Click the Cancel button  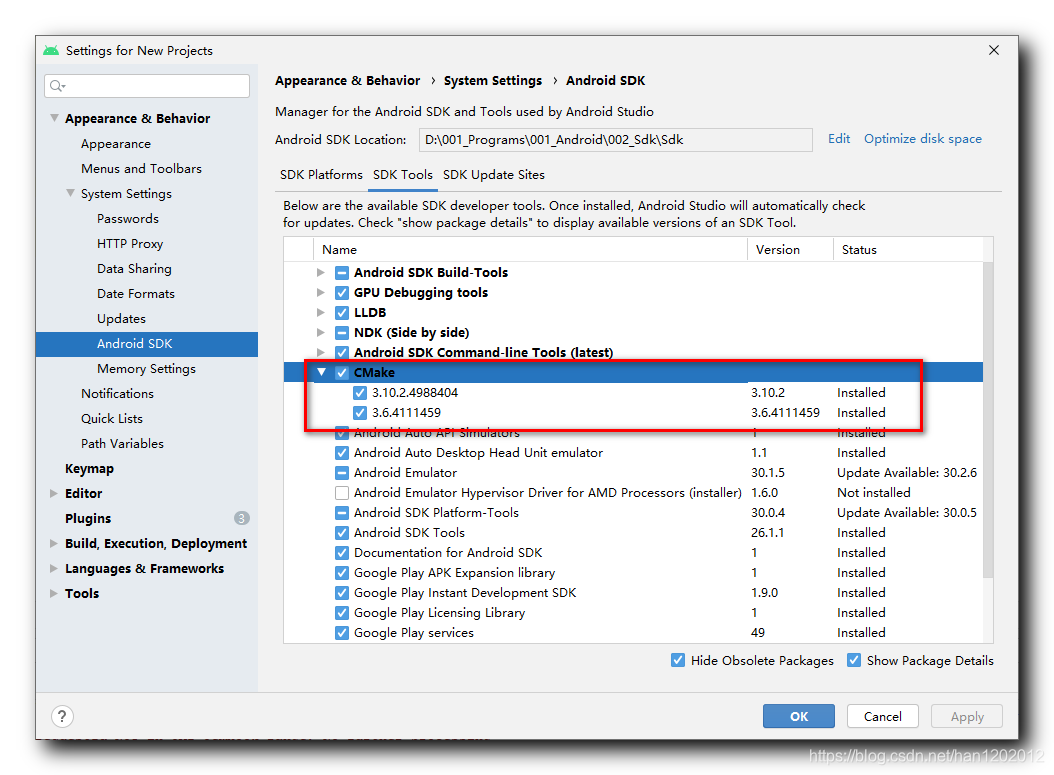883,717
